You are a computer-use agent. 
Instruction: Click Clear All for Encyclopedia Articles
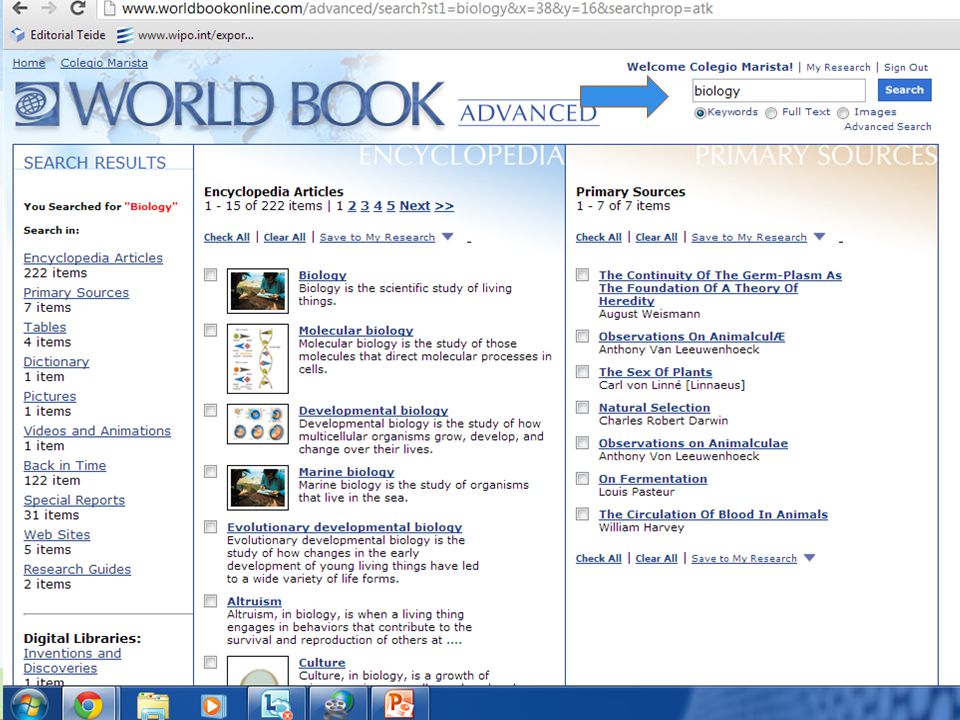coord(285,238)
